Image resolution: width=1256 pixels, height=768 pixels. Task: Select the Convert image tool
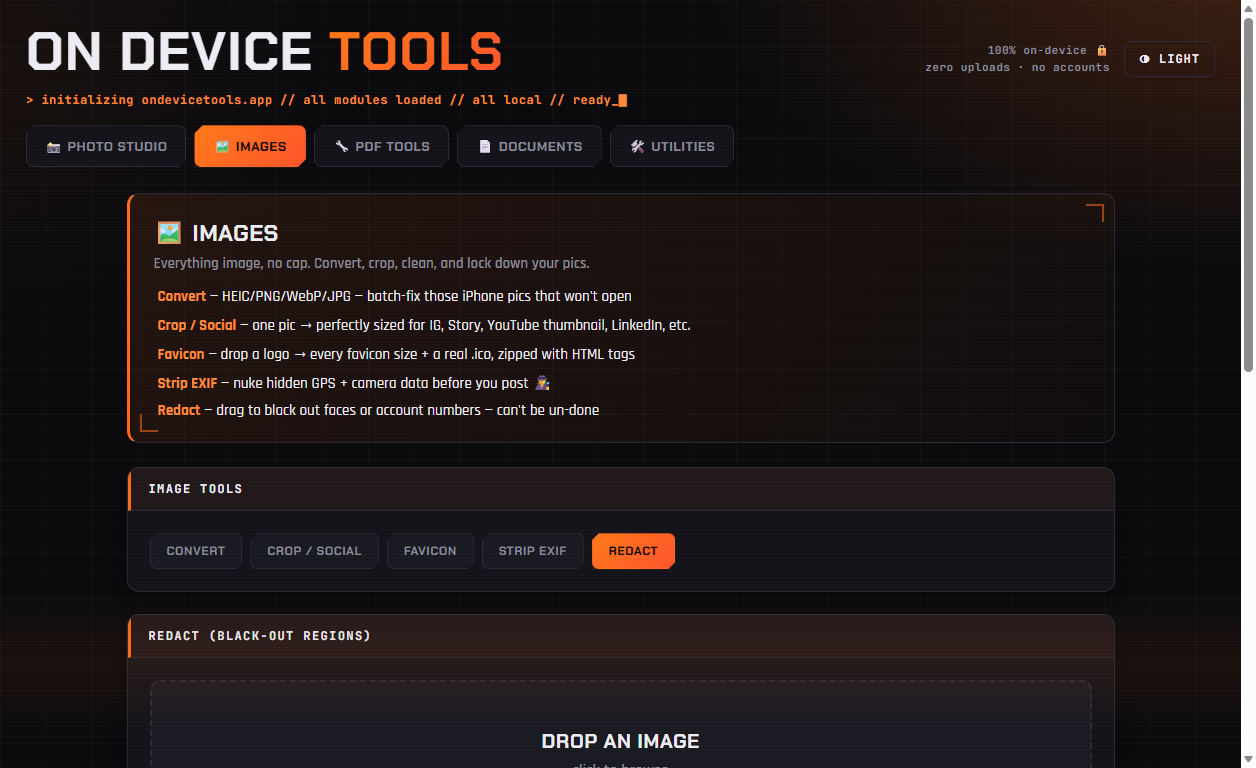pos(196,551)
